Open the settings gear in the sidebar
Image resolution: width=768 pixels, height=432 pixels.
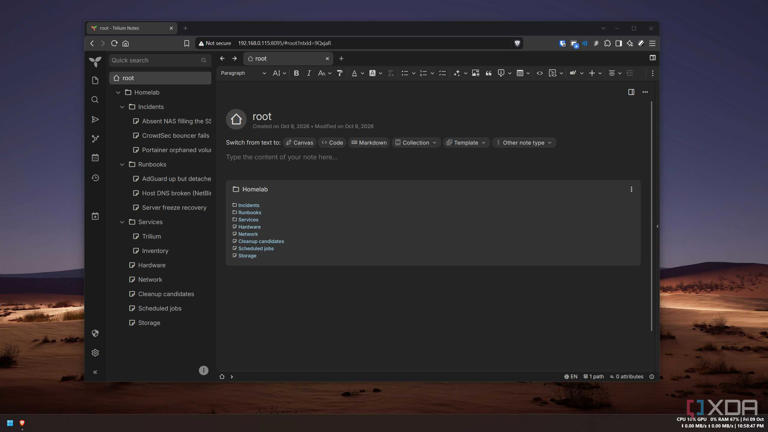tap(96, 353)
